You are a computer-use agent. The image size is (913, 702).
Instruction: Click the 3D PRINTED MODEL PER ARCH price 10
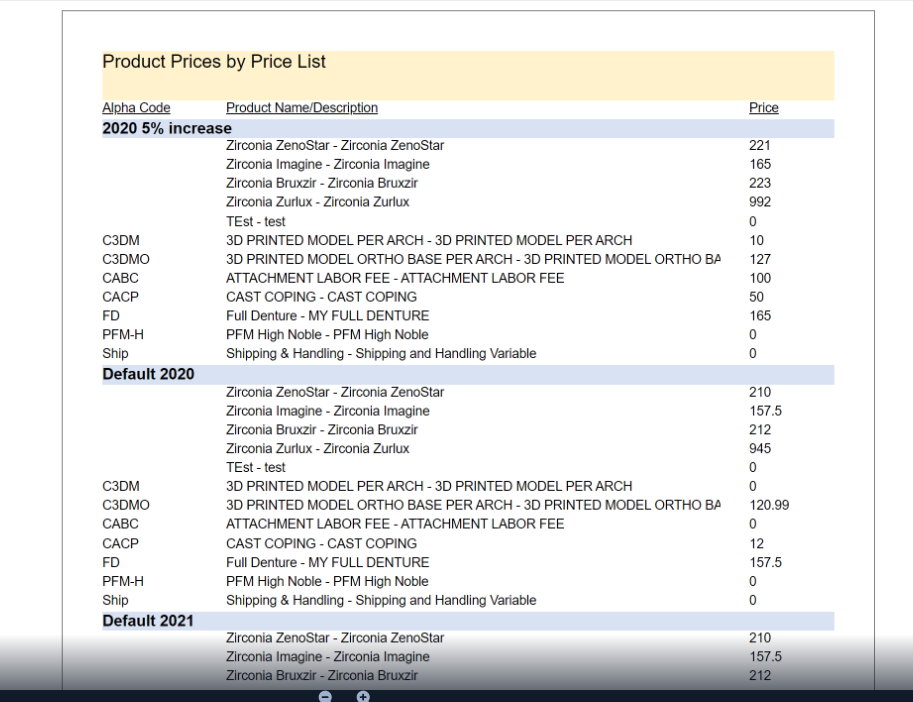(x=756, y=240)
